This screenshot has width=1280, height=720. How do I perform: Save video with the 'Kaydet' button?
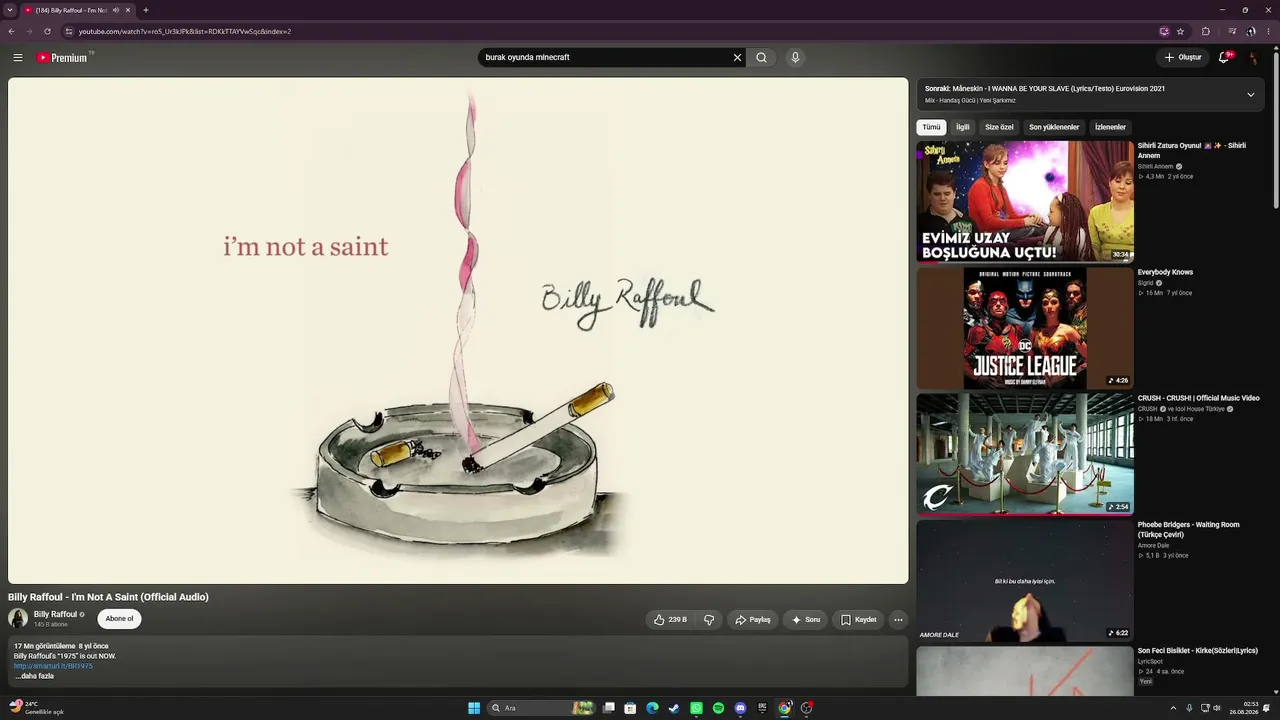(x=858, y=620)
